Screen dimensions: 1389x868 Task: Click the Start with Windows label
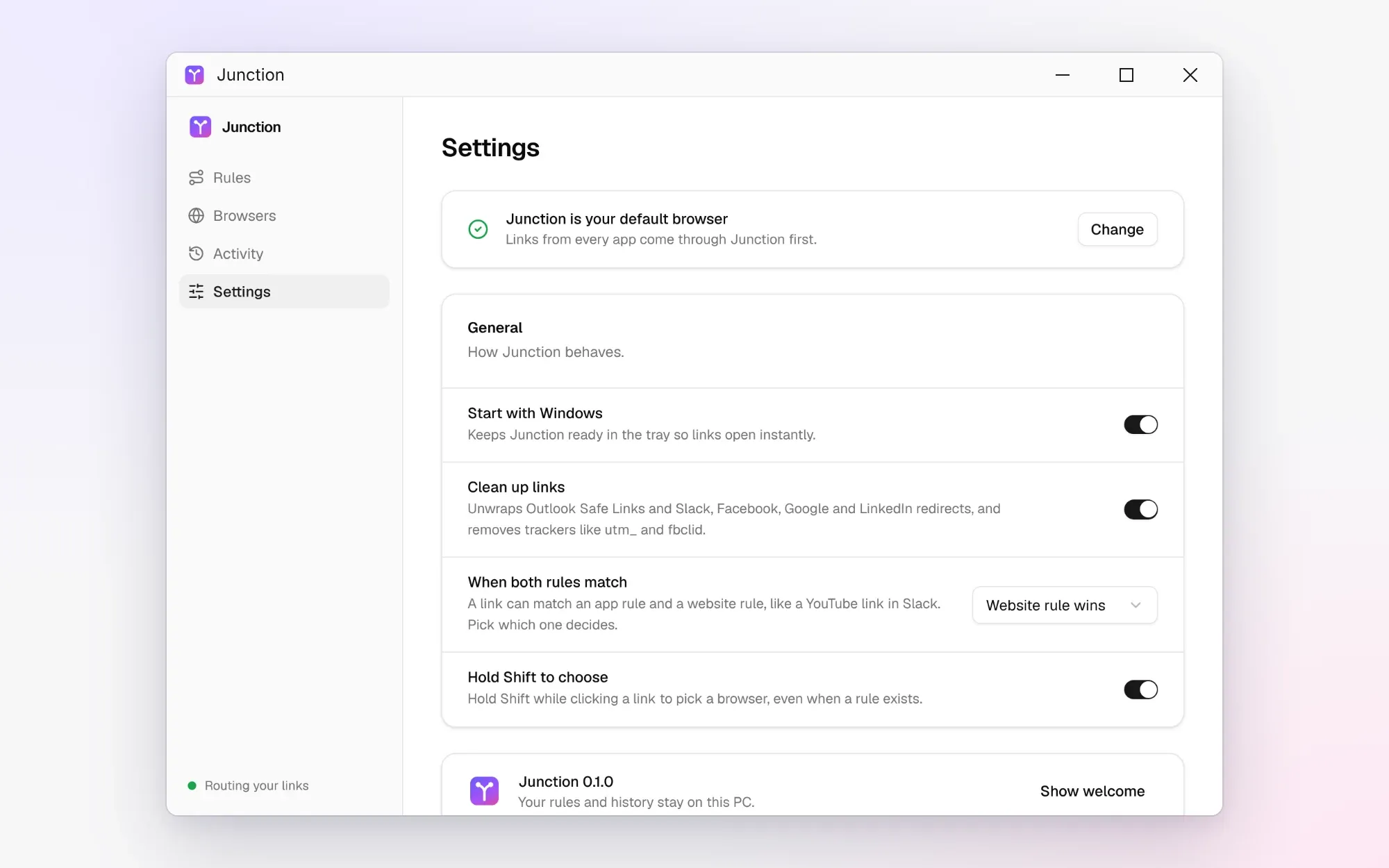coord(535,413)
